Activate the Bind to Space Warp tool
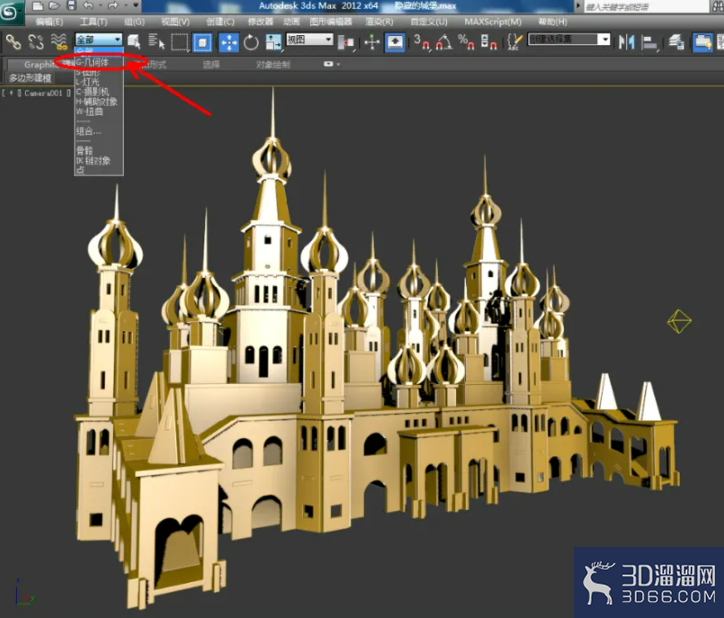 coord(59,42)
